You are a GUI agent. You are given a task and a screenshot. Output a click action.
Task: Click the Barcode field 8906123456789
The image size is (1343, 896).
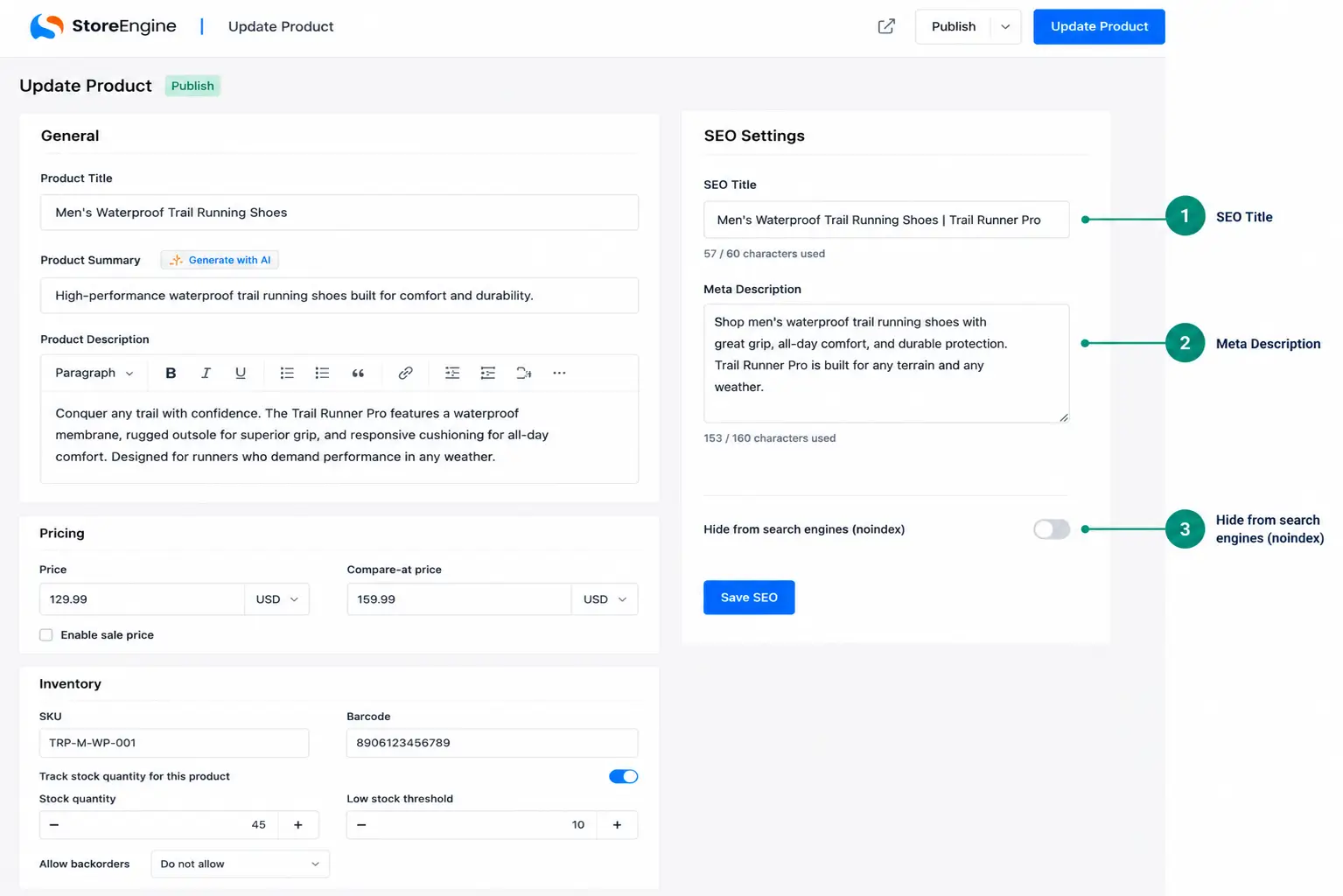click(x=493, y=743)
